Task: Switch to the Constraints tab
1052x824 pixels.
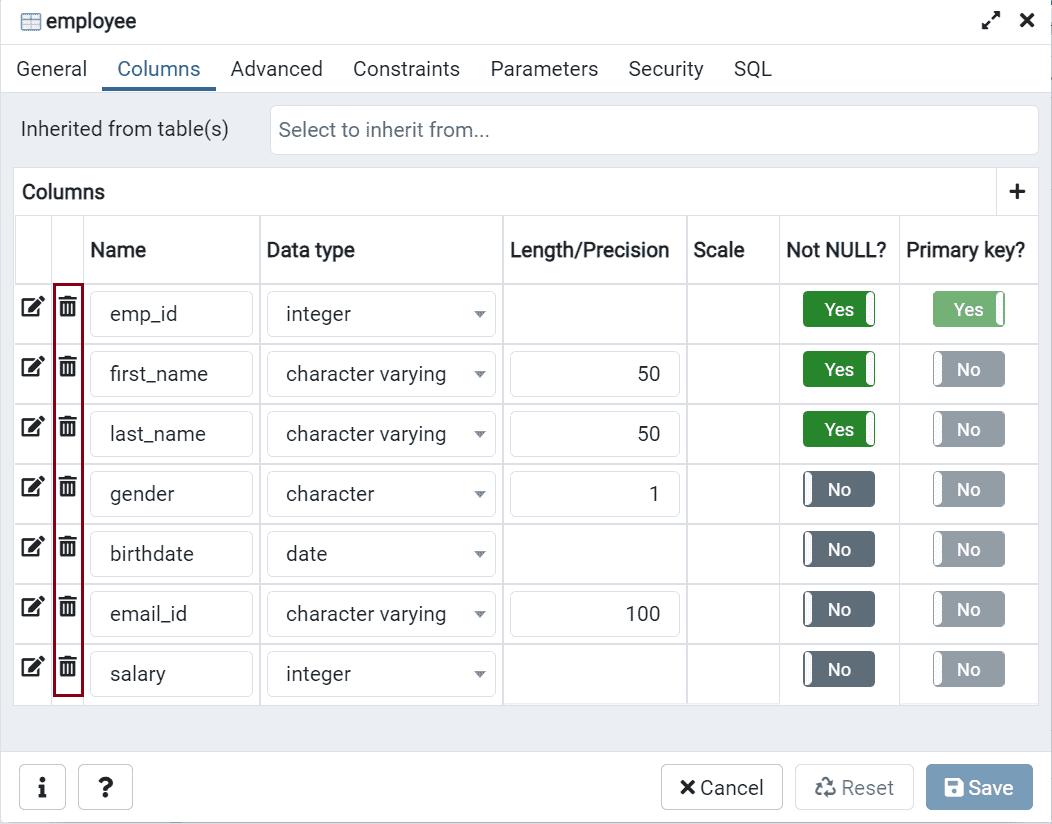Action: click(x=406, y=69)
